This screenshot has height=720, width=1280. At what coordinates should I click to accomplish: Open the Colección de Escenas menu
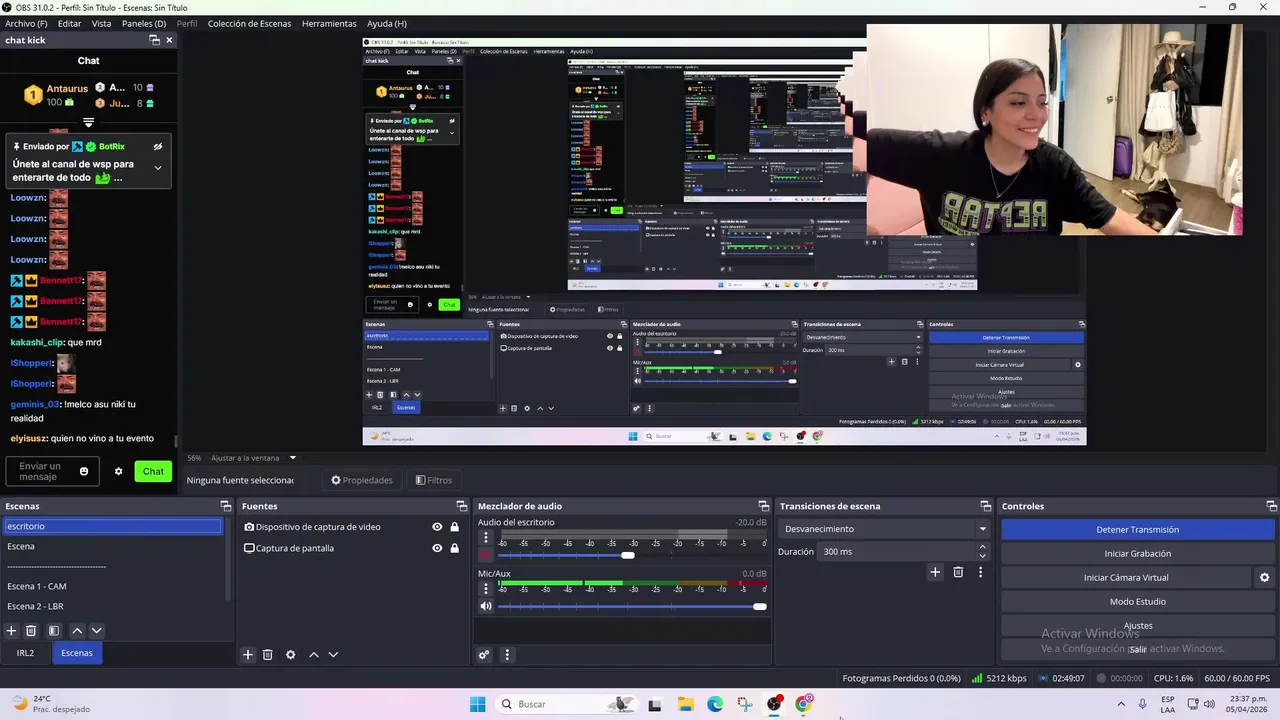pos(249,23)
